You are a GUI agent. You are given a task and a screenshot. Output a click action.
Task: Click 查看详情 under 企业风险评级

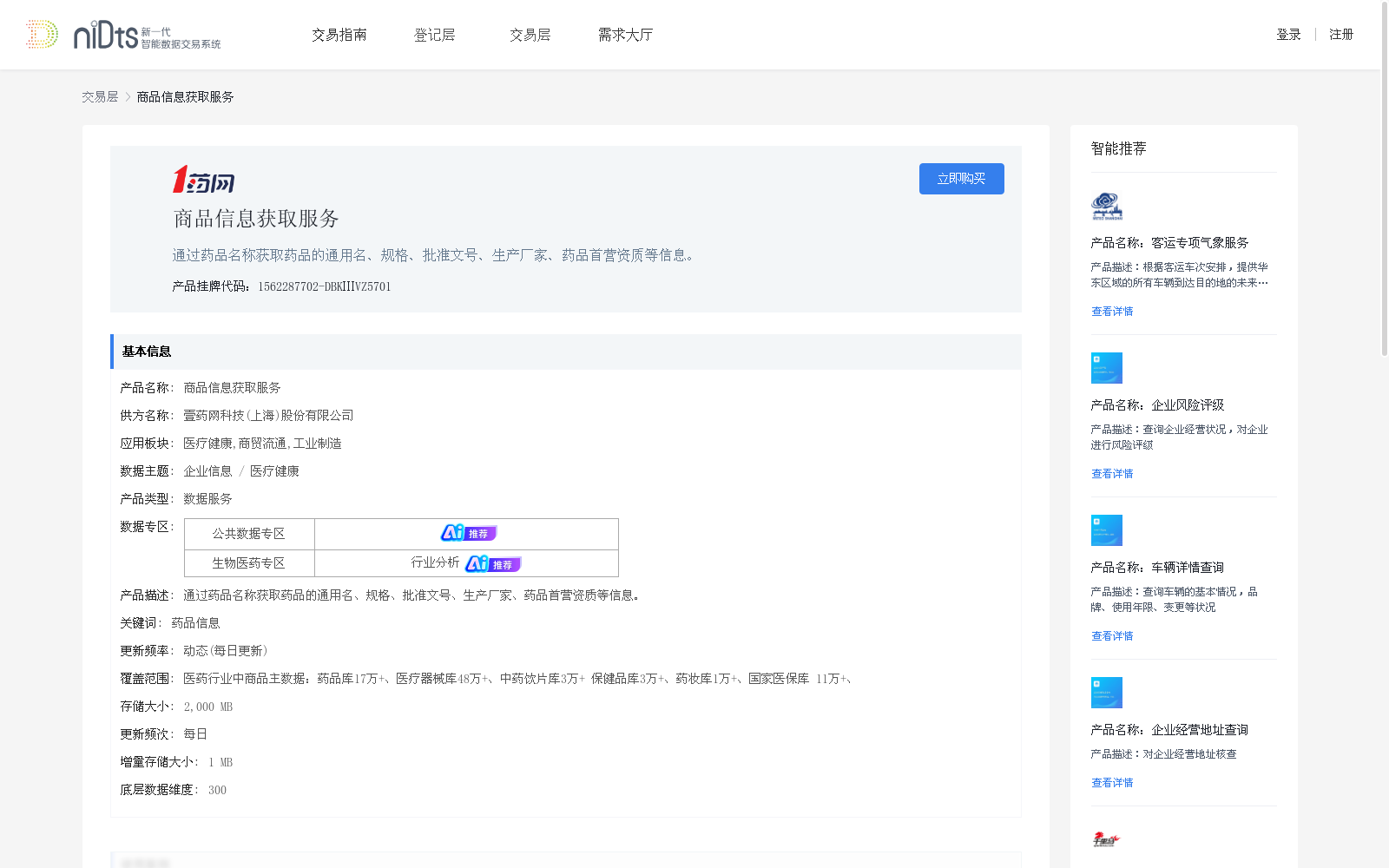coord(1112,474)
